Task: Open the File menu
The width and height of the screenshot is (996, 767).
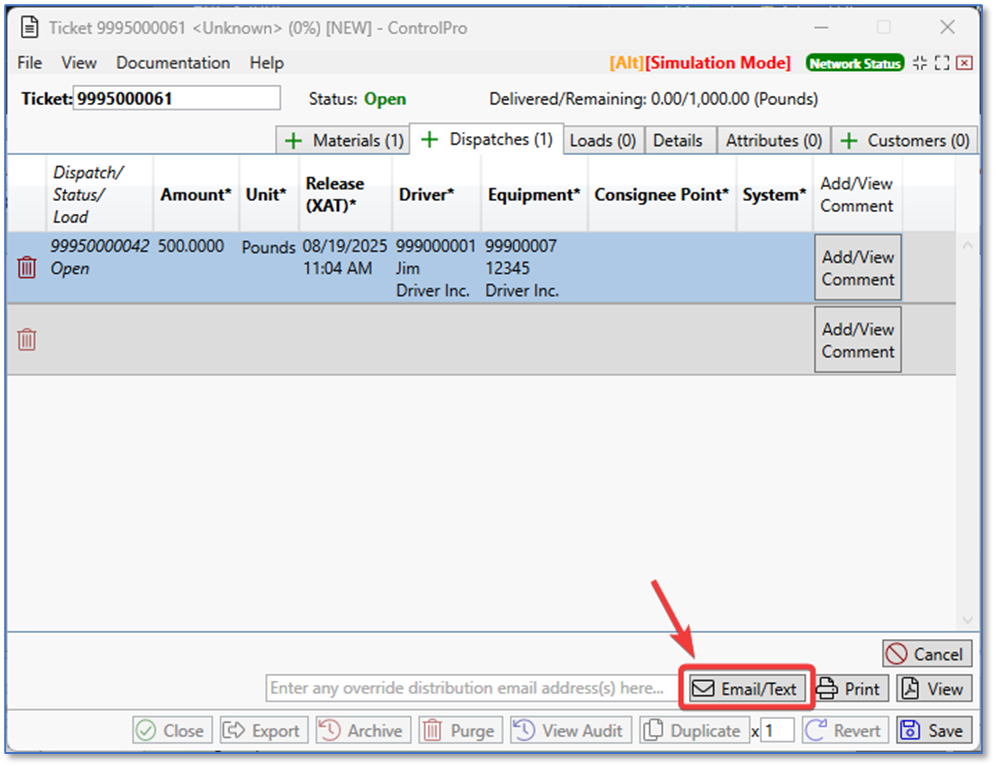Action: click(30, 63)
